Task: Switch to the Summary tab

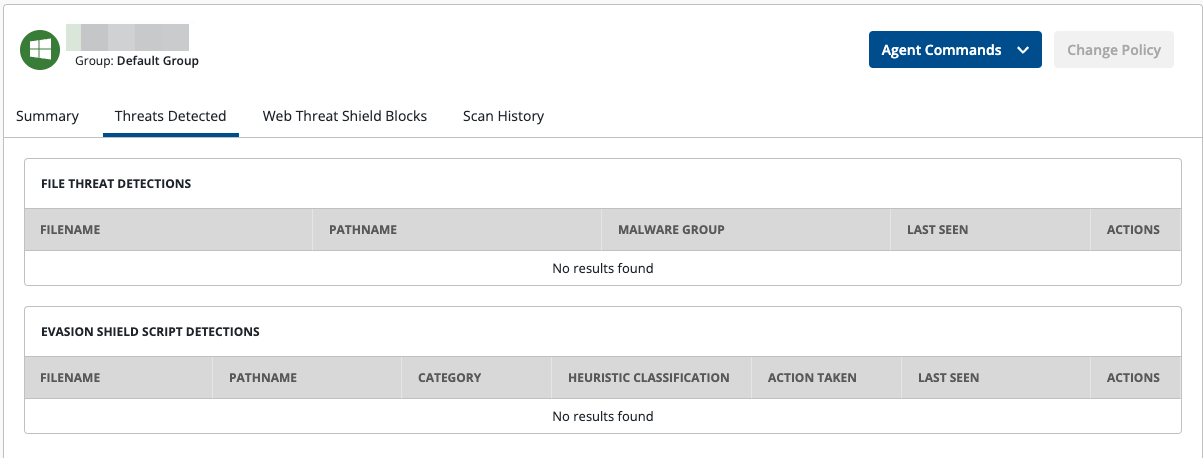Action: 47,116
